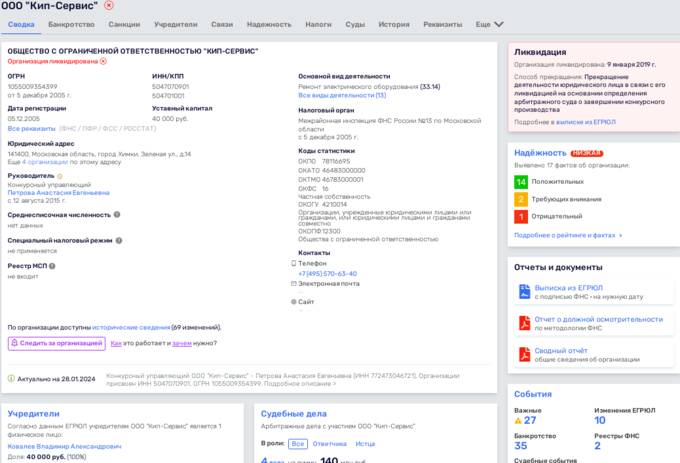Screen dimensions: 680x463
Task: Open 'Выписка из ЕГРЮЛ' report link
Action: [569, 288]
